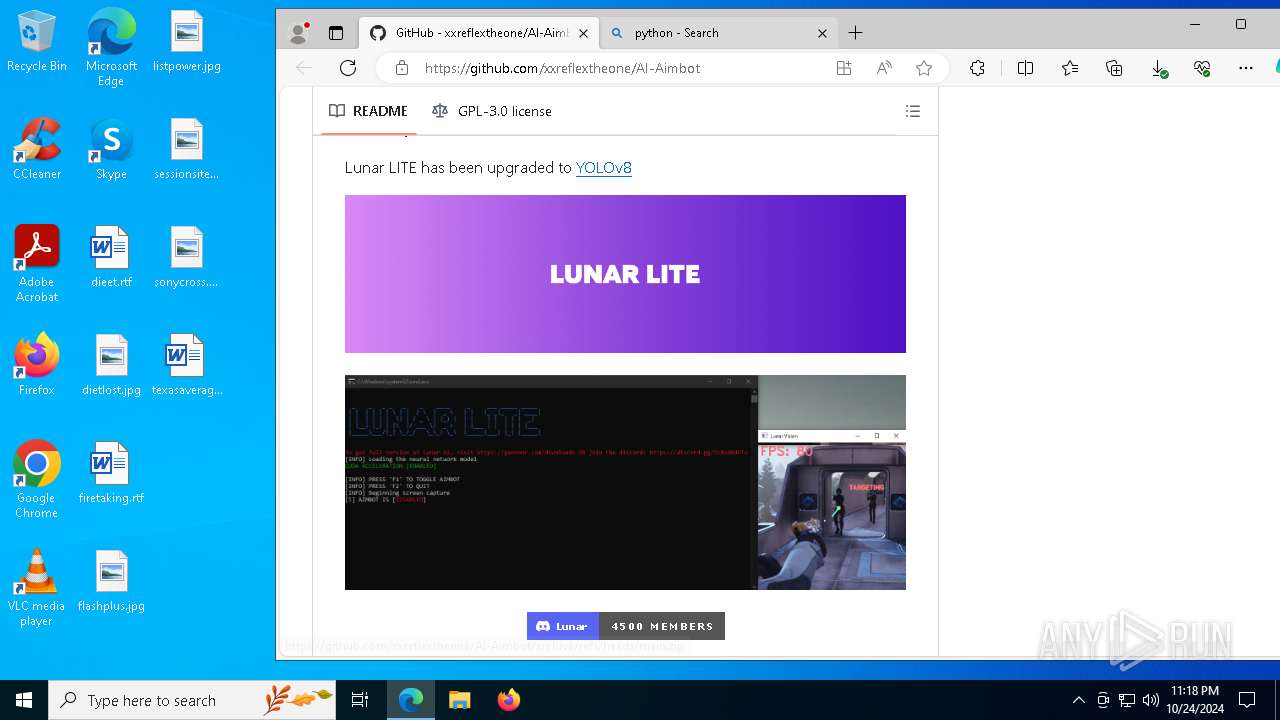Click the Edge profile avatar icon
This screenshot has height=720, width=1280.
coord(298,33)
